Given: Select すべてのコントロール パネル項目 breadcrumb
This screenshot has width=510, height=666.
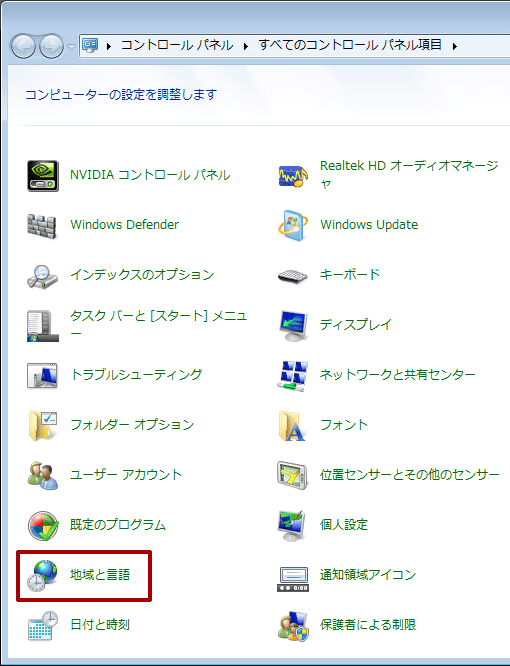Looking at the screenshot, I should point(350,45).
